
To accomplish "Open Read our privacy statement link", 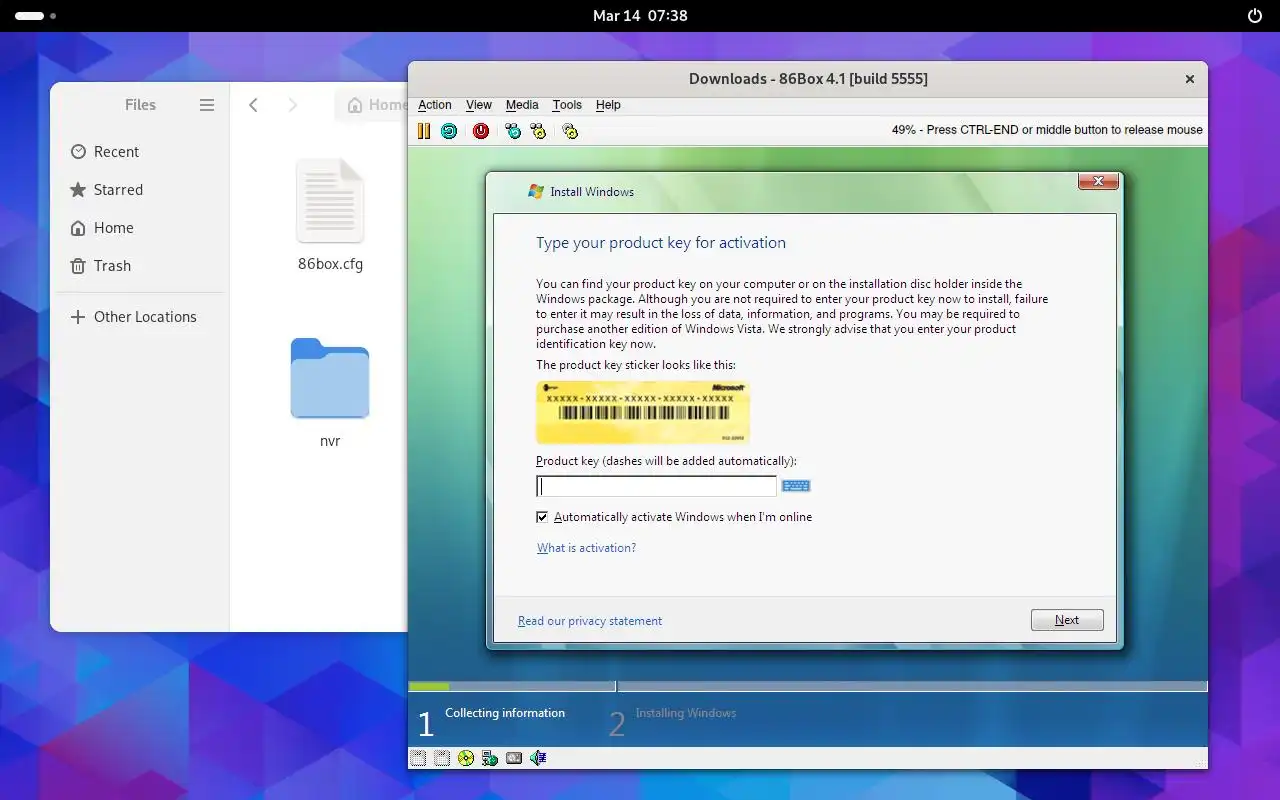I will [x=590, y=621].
